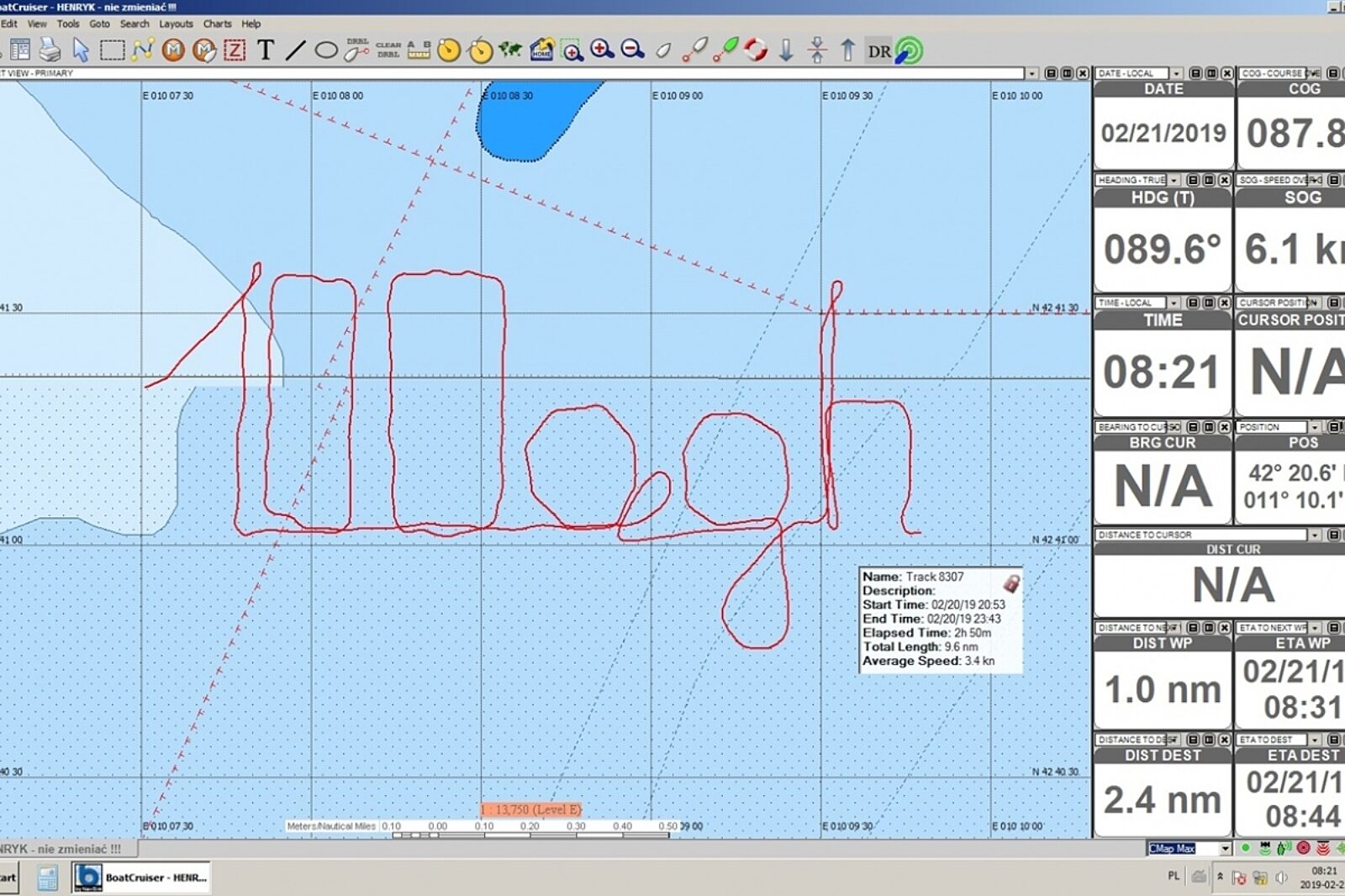Viewport: 1345px width, 896px height.
Task: Toggle the DR dead reckoning button
Action: click(878, 51)
